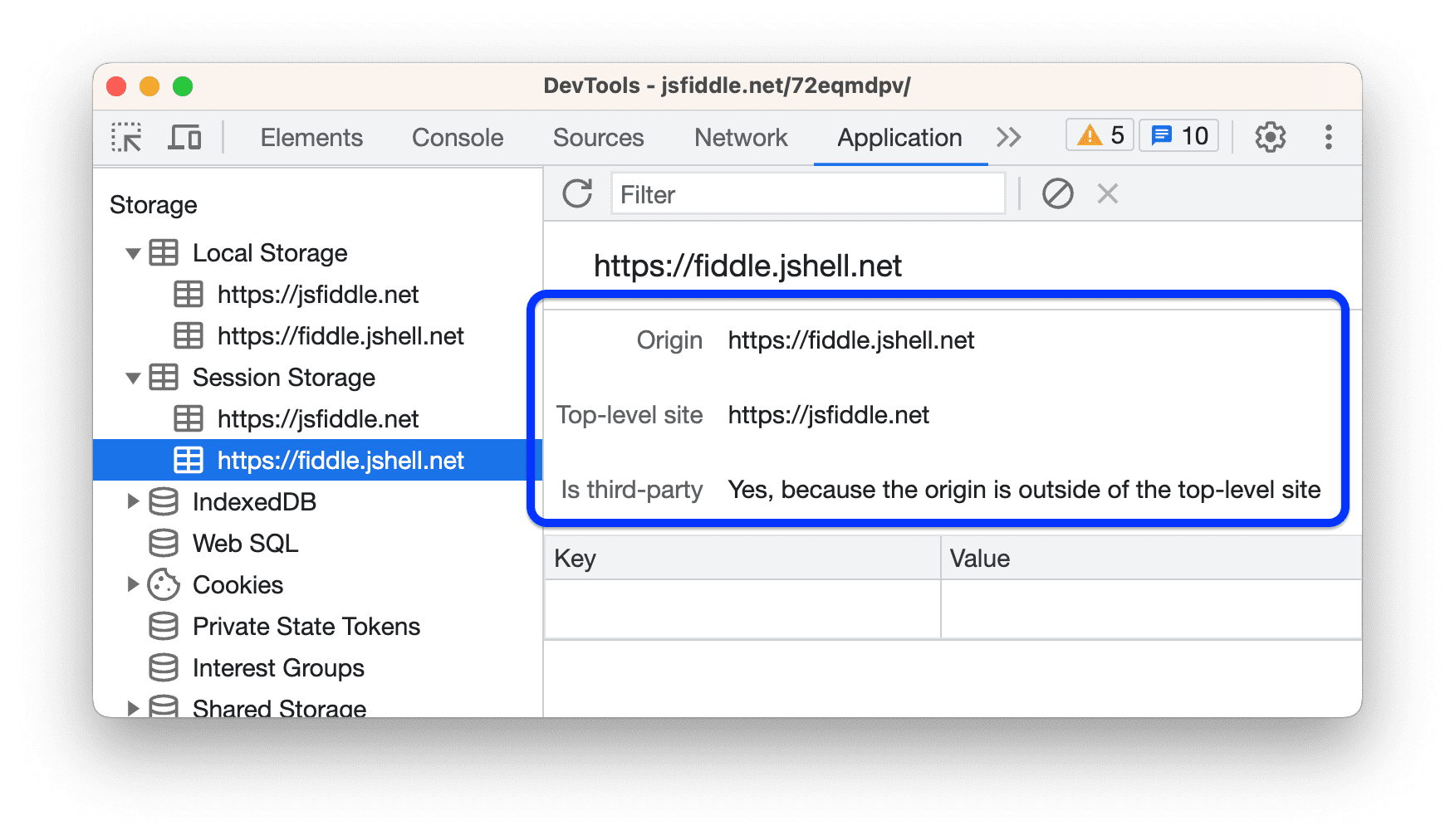Switch to the Network panel
The image size is (1455, 840).
(x=741, y=137)
